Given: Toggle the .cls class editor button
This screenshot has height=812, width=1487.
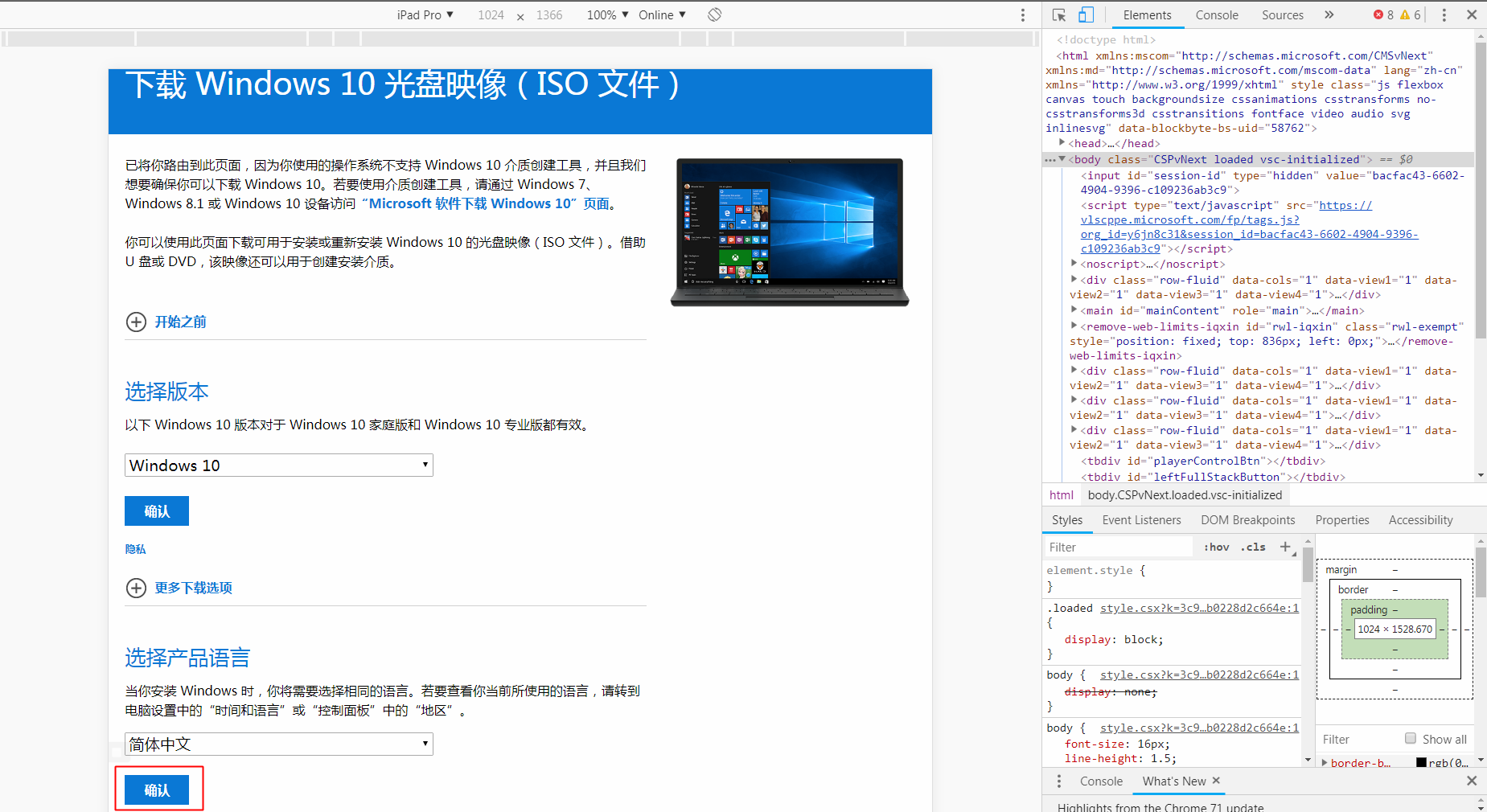Looking at the screenshot, I should click(x=1253, y=547).
